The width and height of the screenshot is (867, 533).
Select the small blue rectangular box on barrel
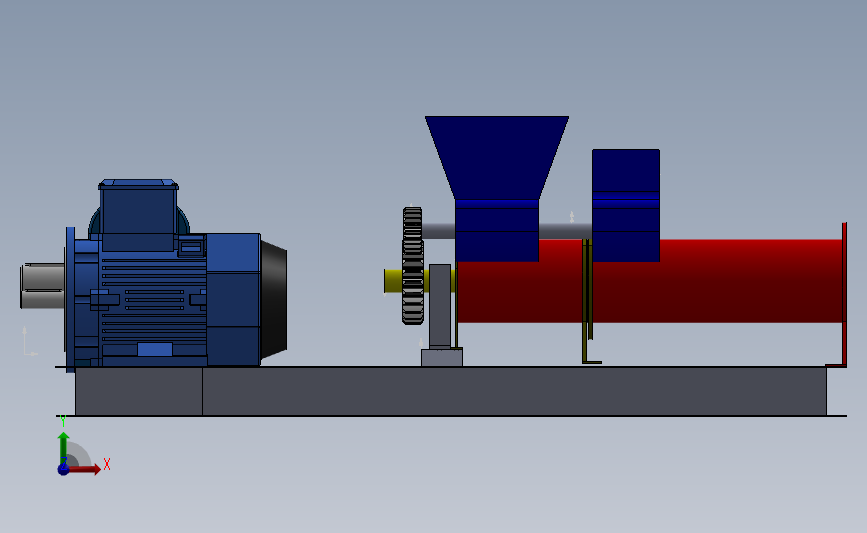coord(626,205)
